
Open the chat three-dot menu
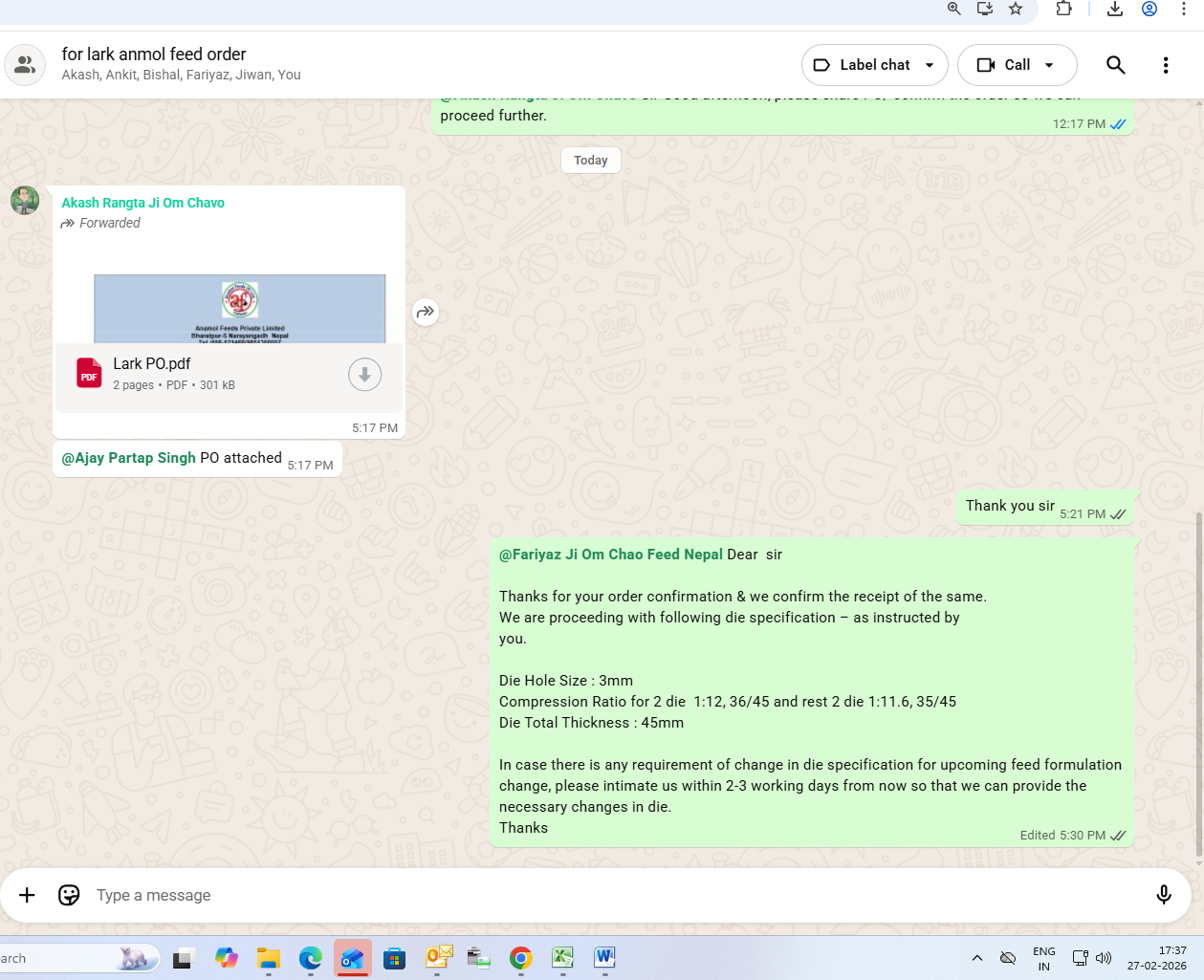pos(1165,65)
